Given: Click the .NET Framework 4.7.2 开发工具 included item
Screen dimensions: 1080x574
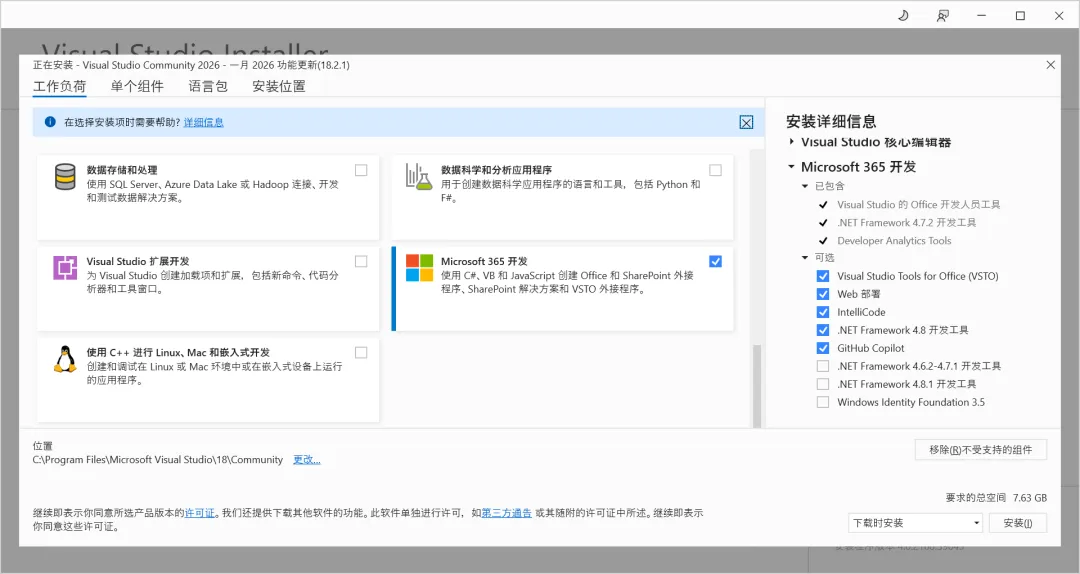Looking at the screenshot, I should (x=906, y=223).
